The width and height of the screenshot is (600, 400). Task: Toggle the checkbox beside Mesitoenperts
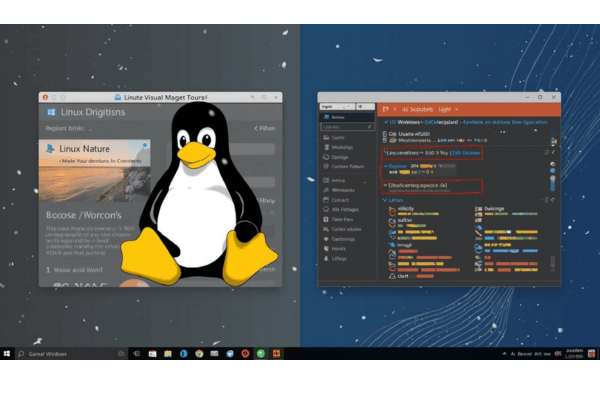point(385,140)
